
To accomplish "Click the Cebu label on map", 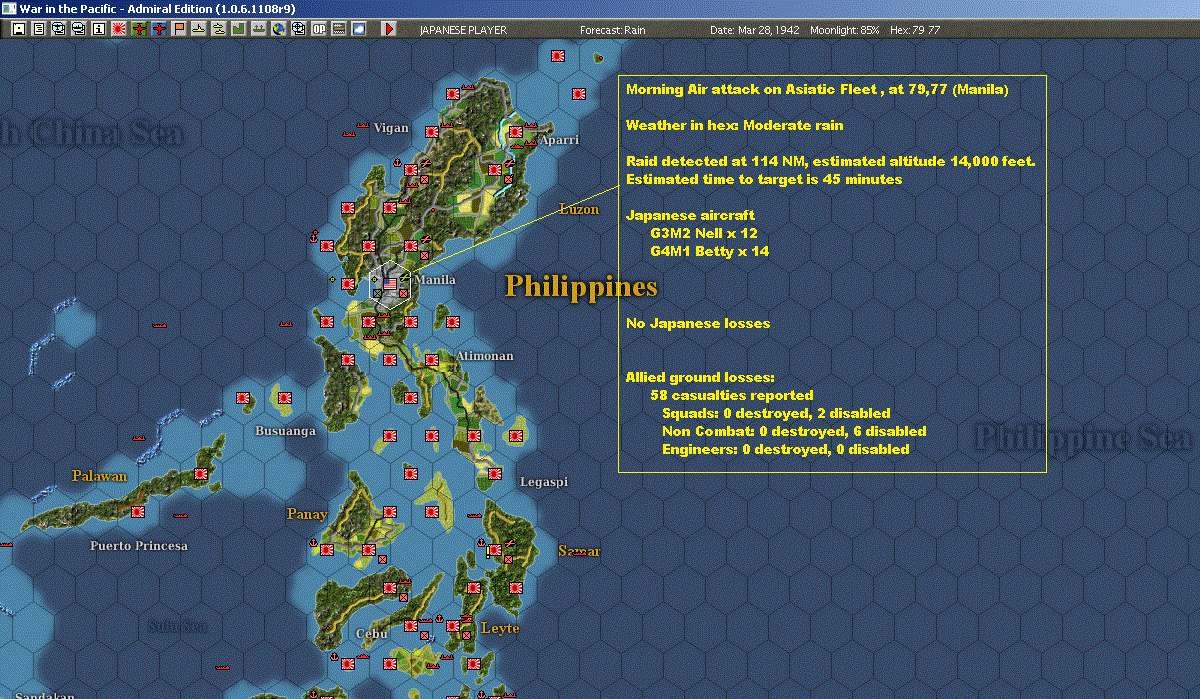I will click(x=371, y=634).
